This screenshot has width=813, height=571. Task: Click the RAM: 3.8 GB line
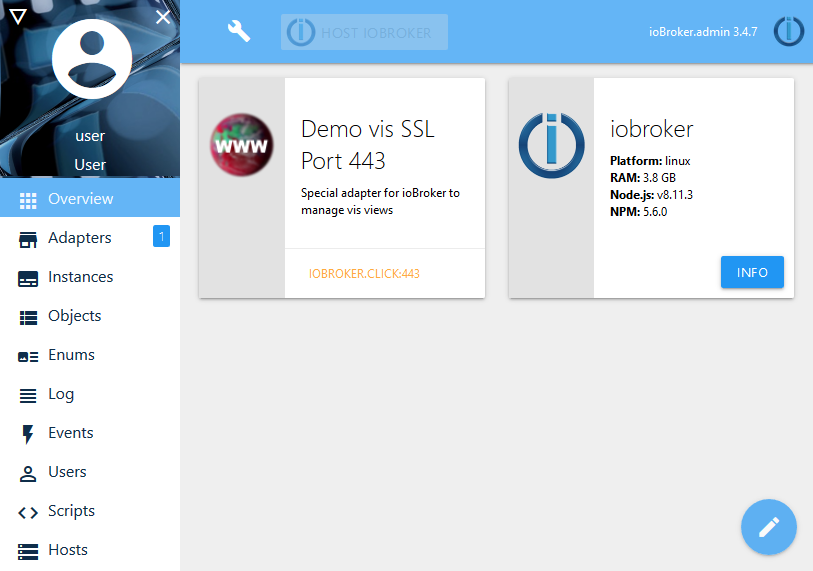[643, 178]
